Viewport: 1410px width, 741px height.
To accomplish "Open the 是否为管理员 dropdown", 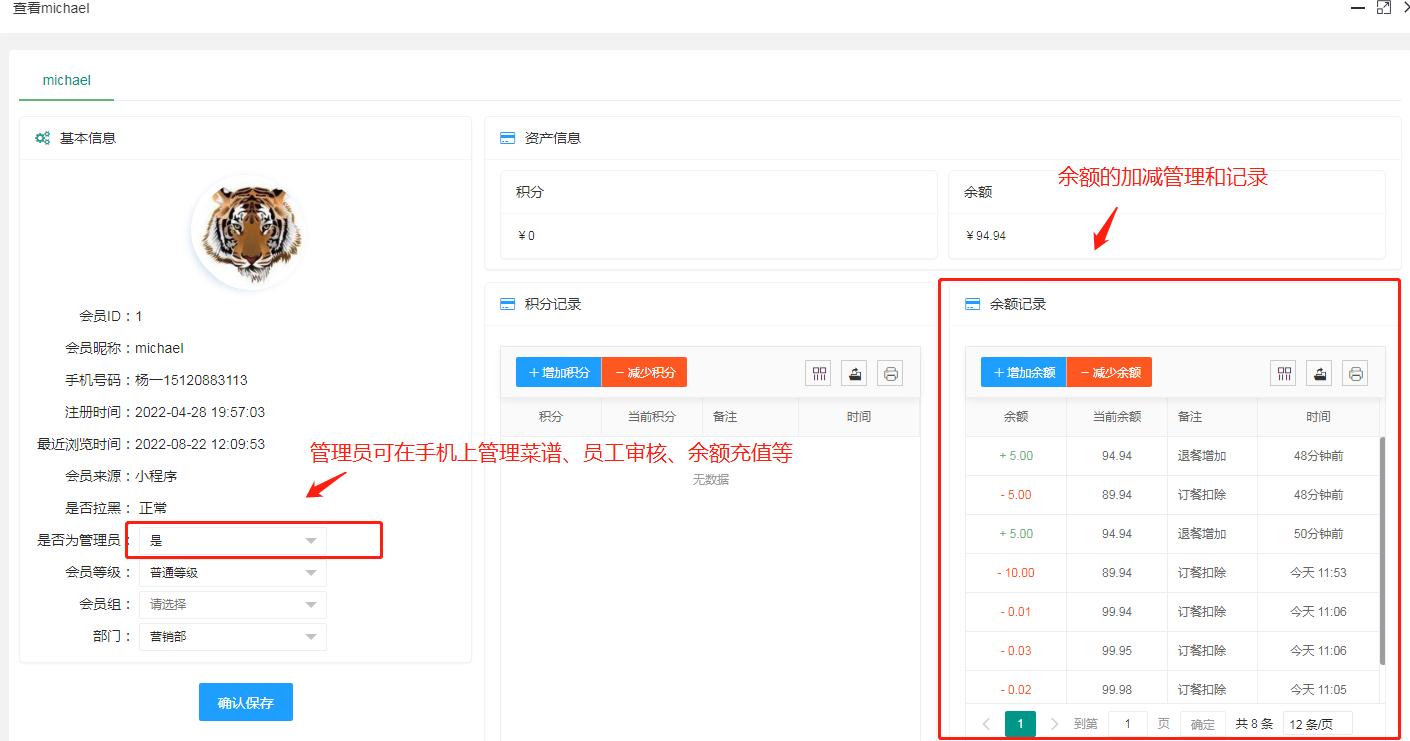I will click(232, 540).
